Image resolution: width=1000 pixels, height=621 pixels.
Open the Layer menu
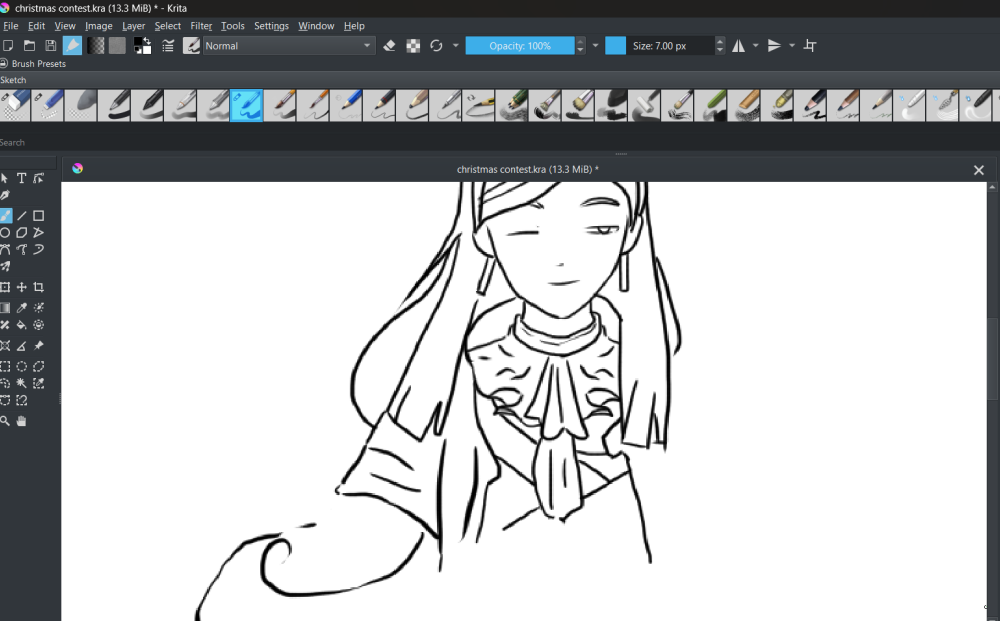click(x=133, y=26)
